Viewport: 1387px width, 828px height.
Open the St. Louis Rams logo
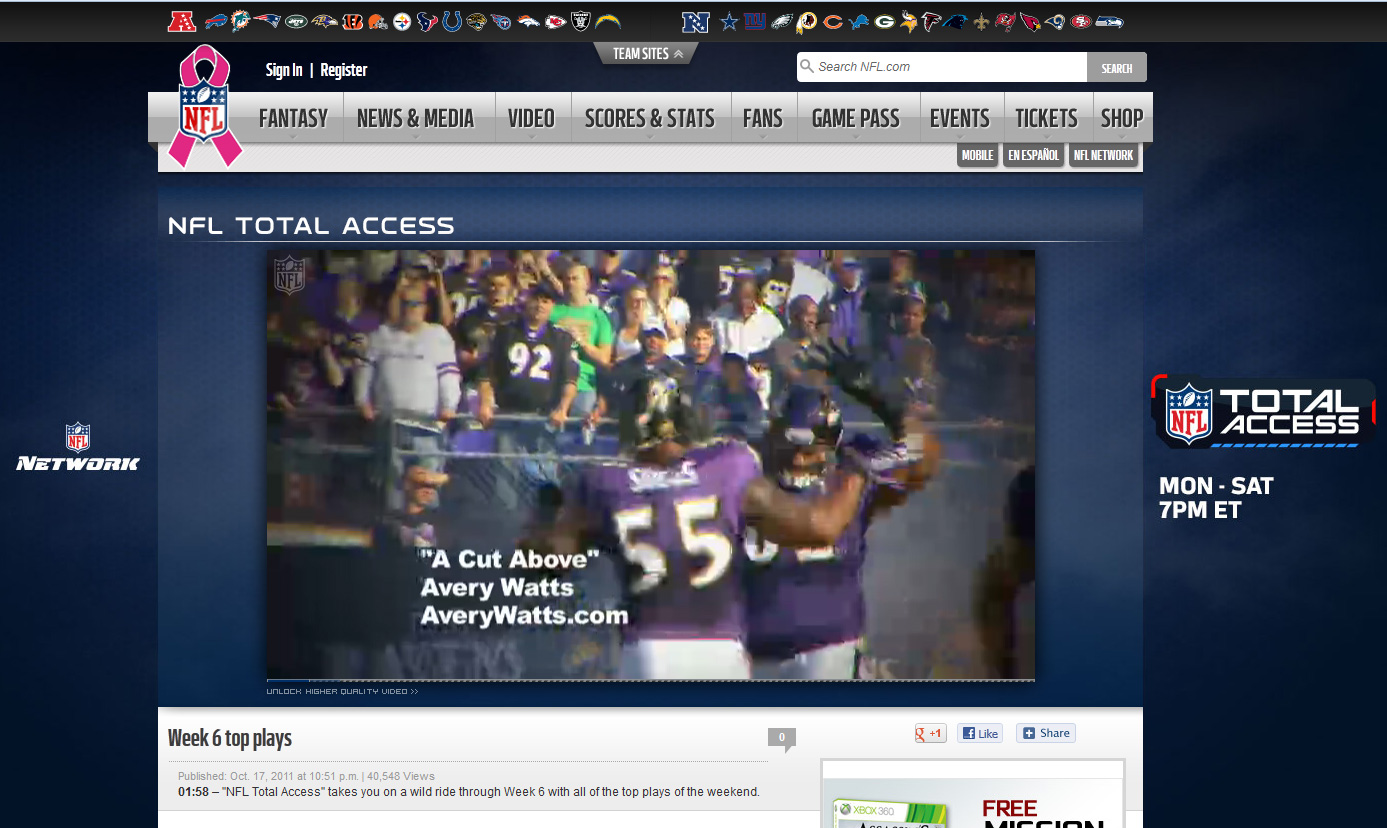1055,21
